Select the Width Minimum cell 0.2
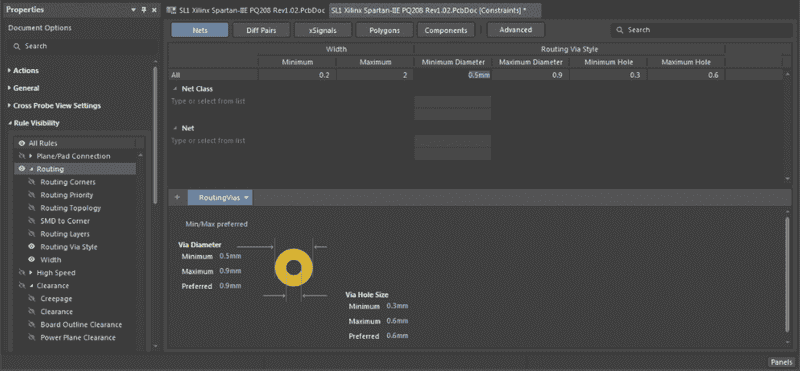The image size is (800, 371). (x=297, y=75)
